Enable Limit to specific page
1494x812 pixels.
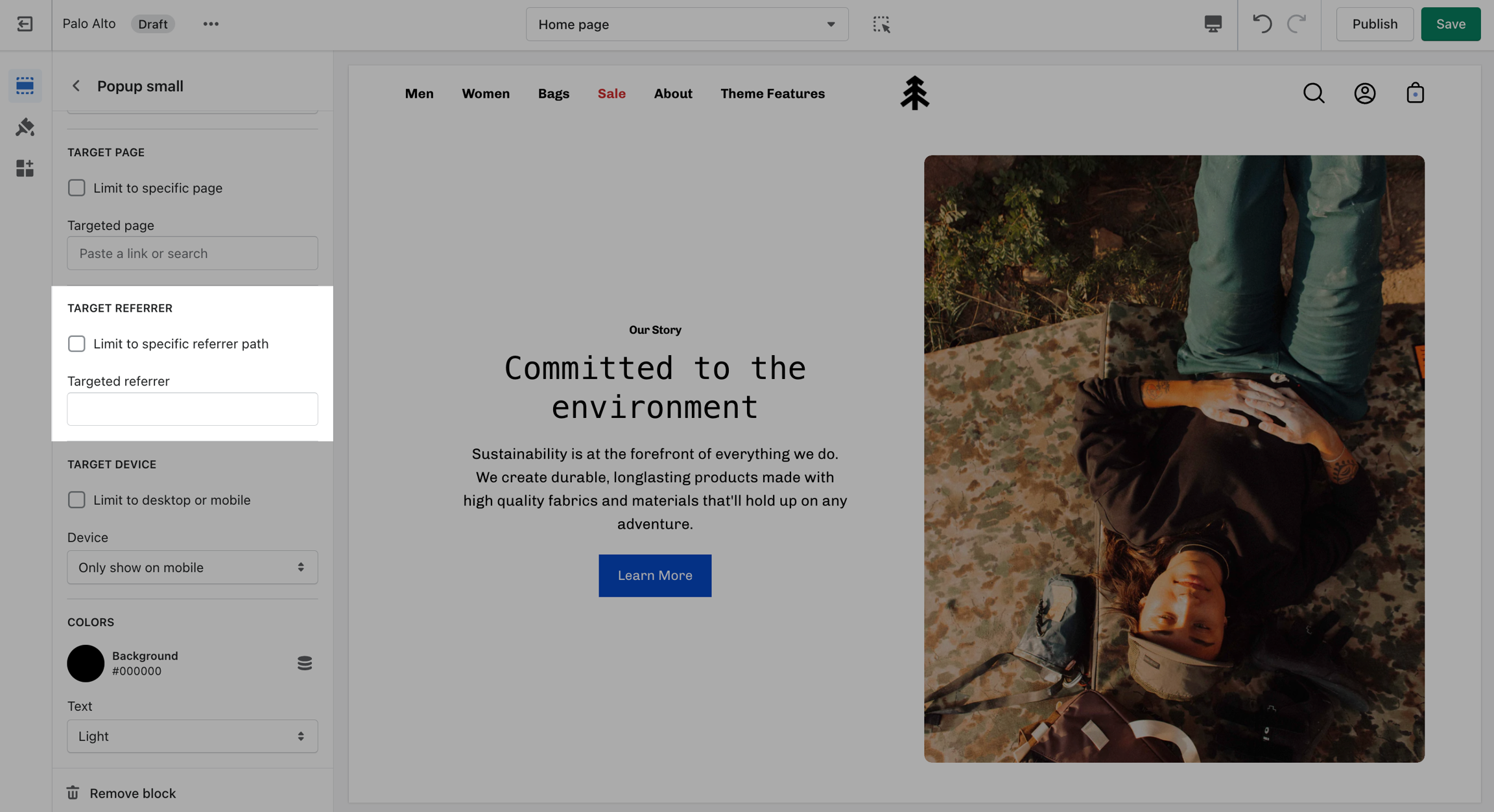point(77,188)
